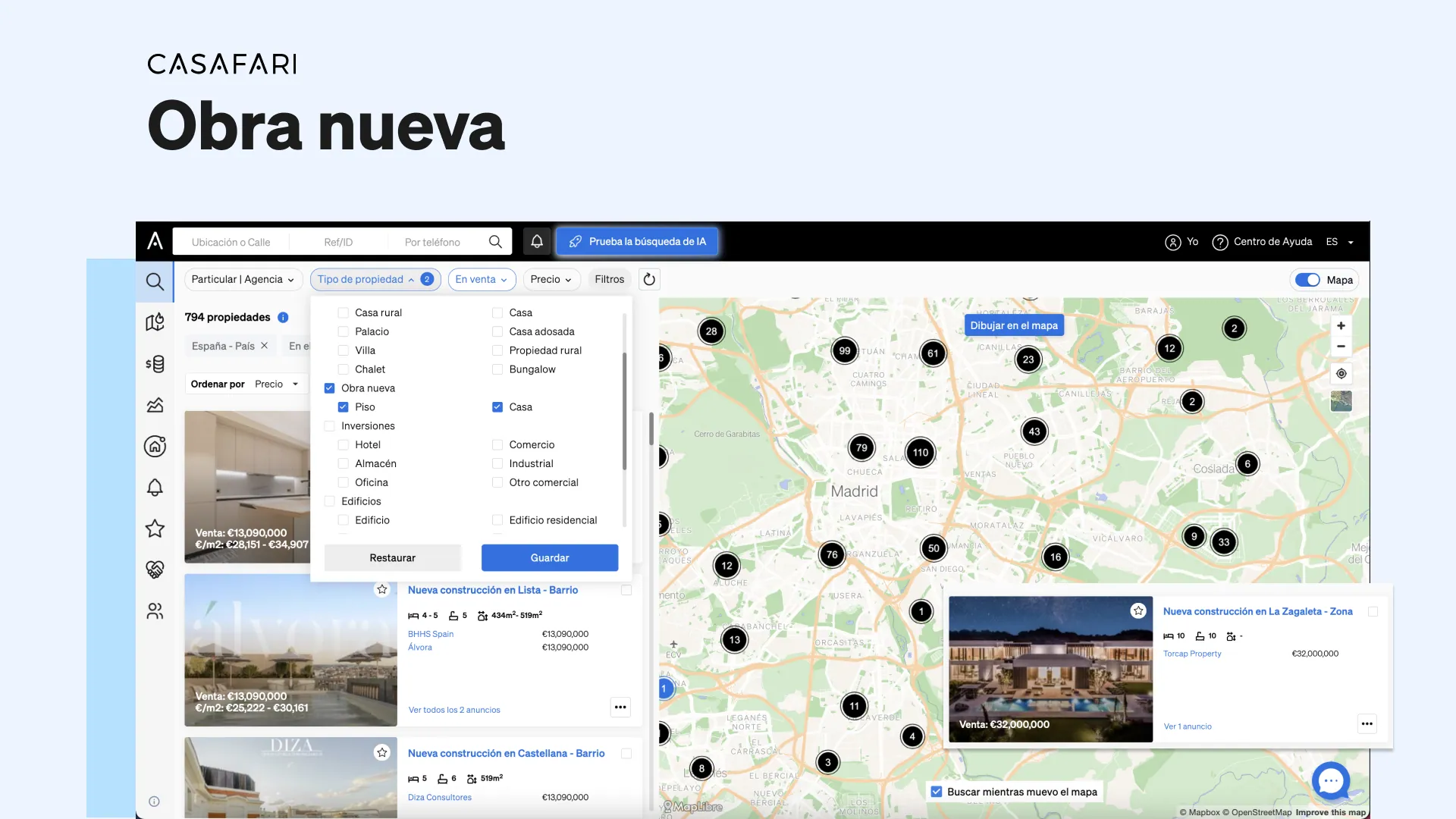Favorite the La Zagaleta listing star

tap(1138, 610)
